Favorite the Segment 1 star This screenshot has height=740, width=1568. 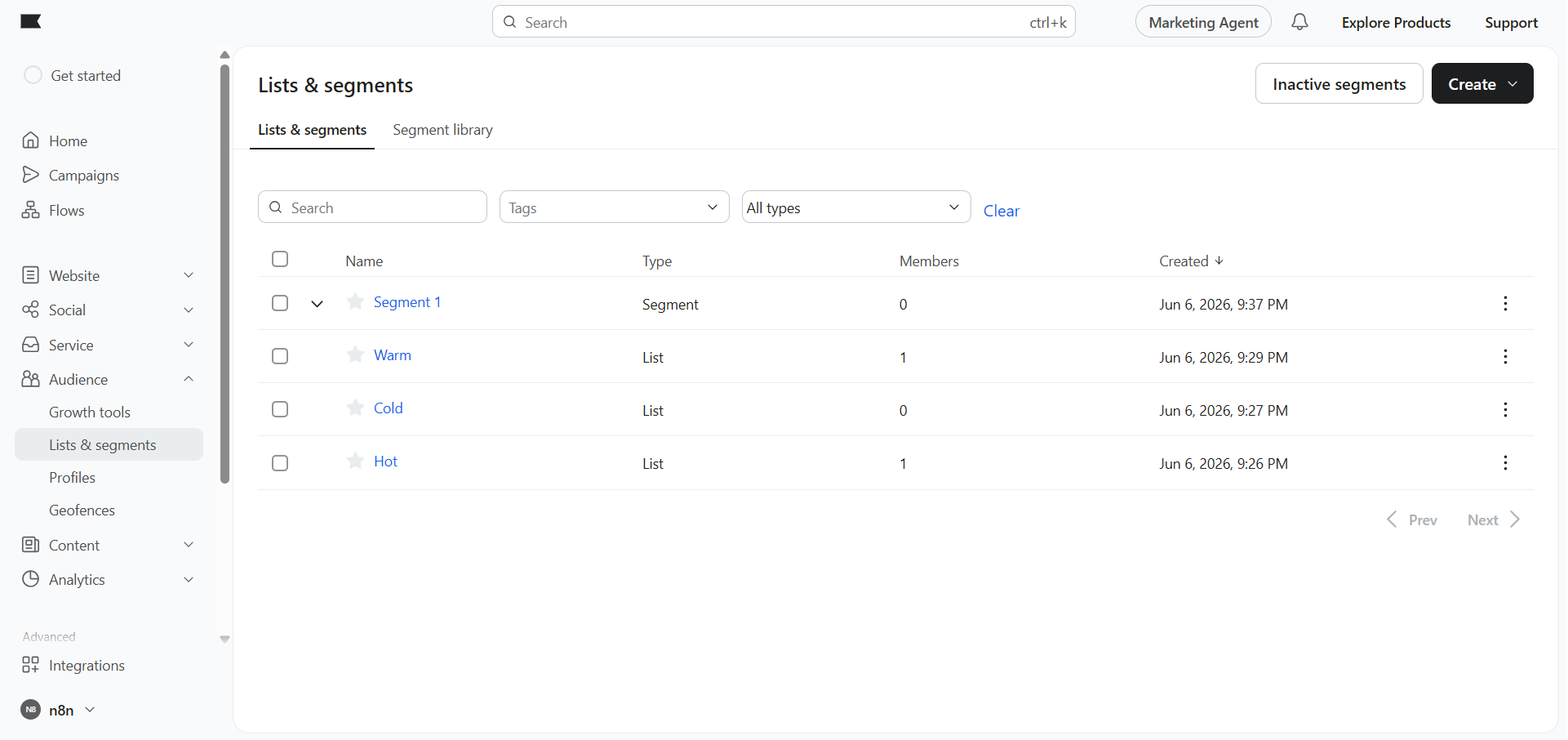(355, 302)
